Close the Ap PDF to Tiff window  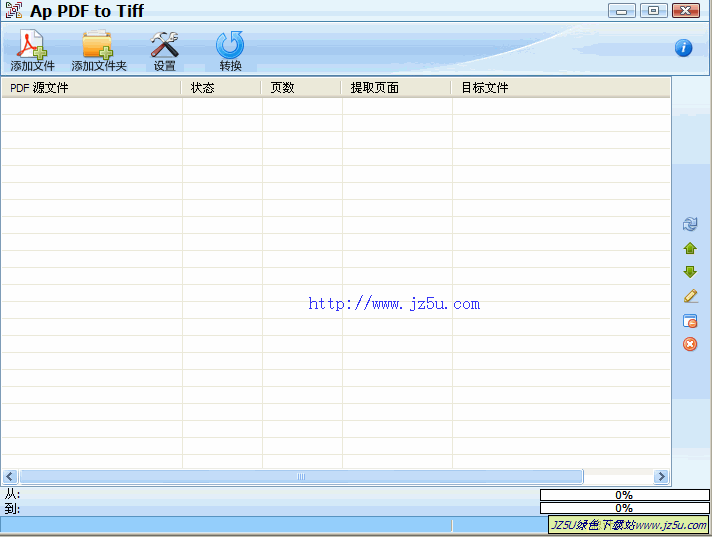[686, 10]
